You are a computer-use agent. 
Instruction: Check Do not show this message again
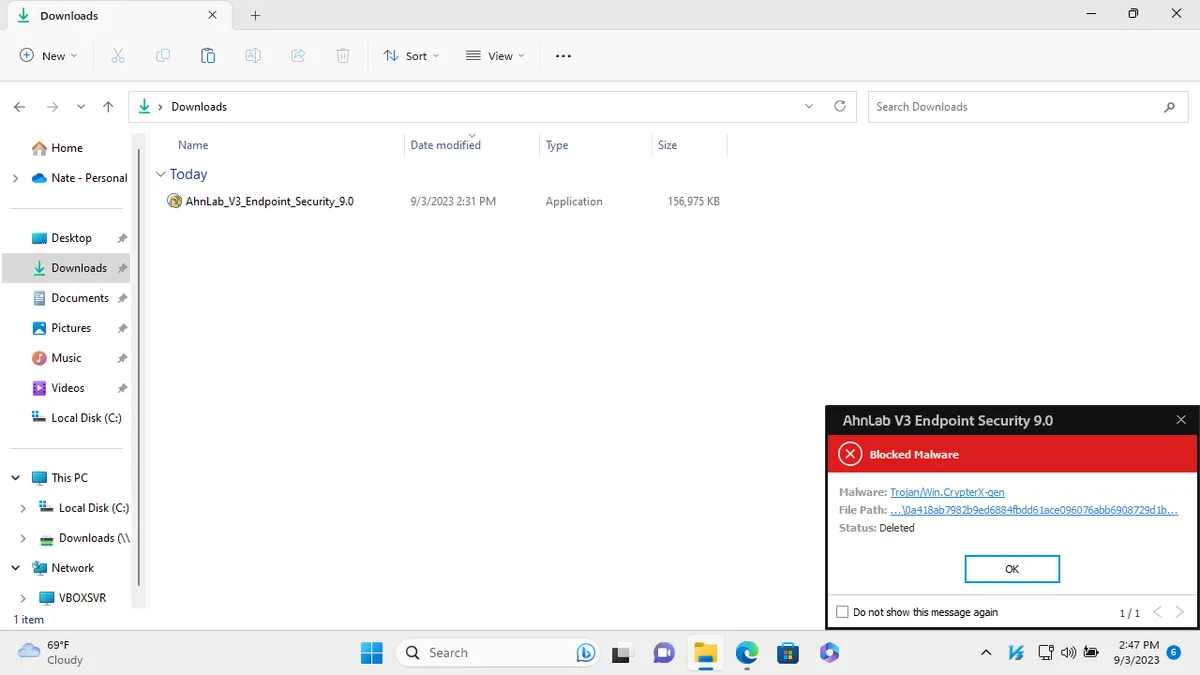point(842,612)
